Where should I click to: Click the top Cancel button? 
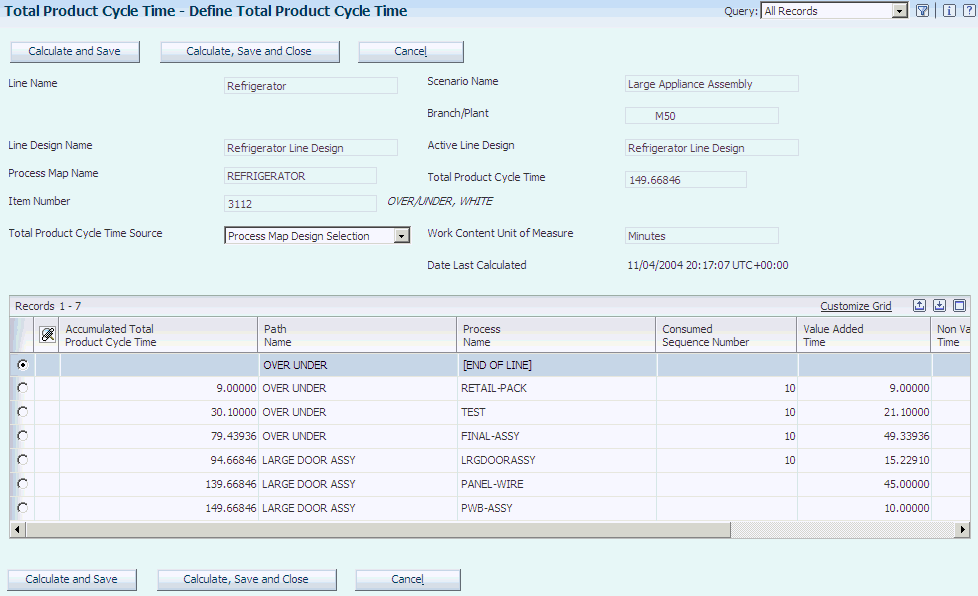pyautogui.click(x=410, y=51)
